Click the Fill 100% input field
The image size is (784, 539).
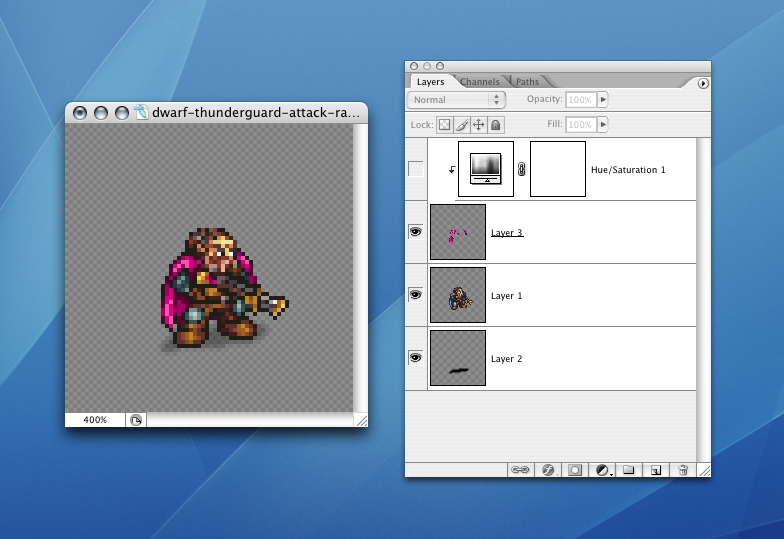point(580,124)
